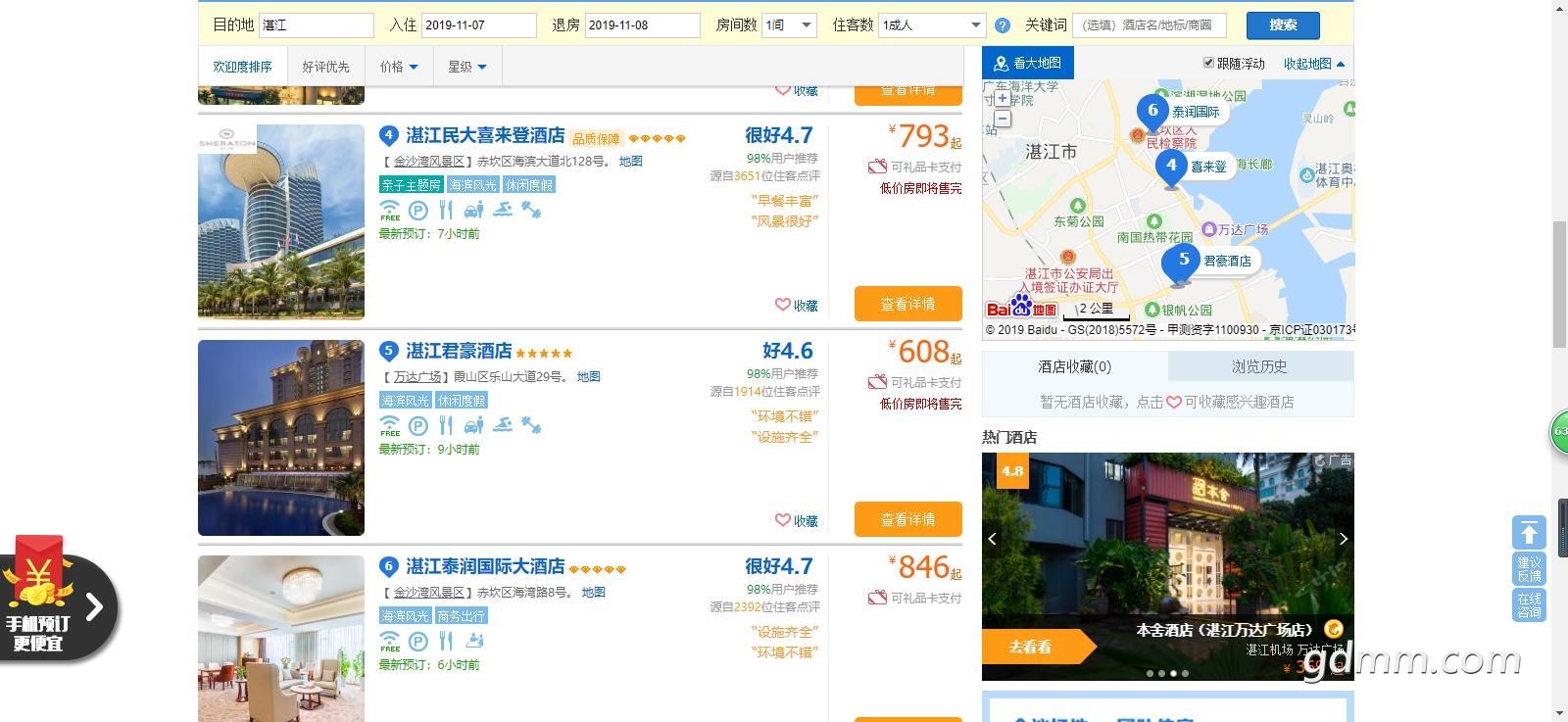Click the parking icon under 湛江民大喜来登酒店
1568x722 pixels.
(418, 210)
